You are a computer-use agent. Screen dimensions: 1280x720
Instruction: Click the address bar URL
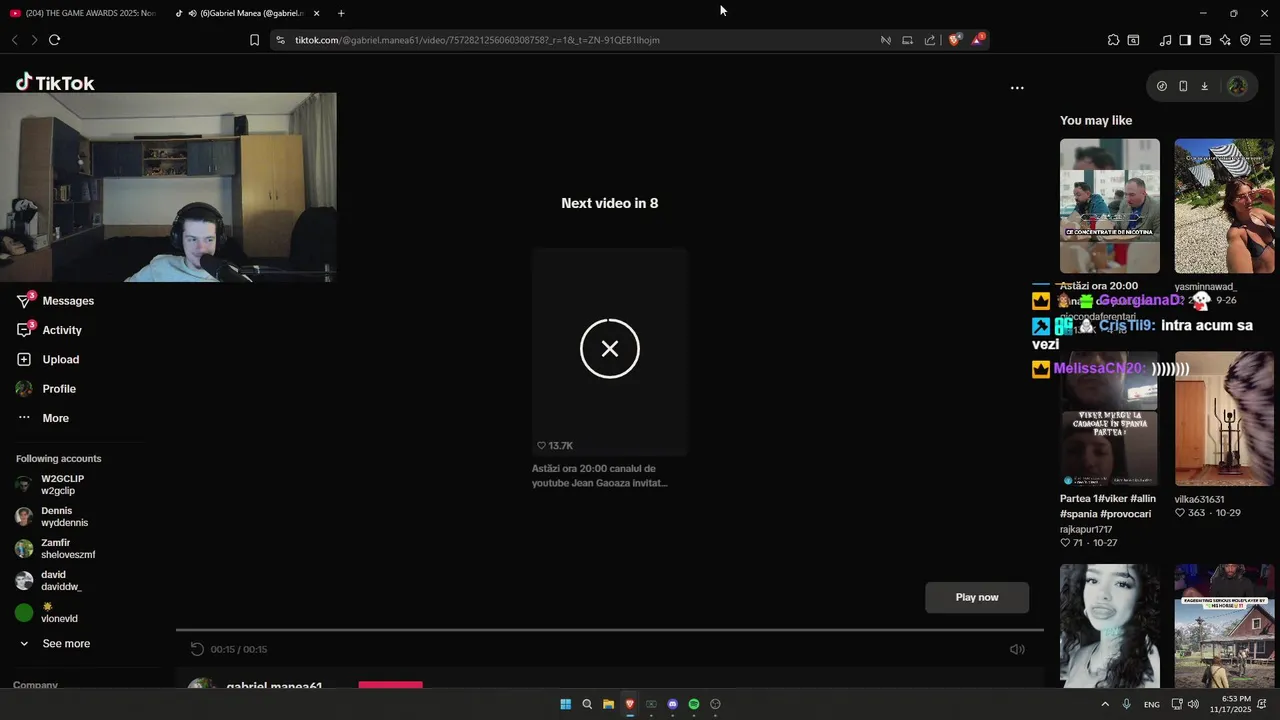477,40
